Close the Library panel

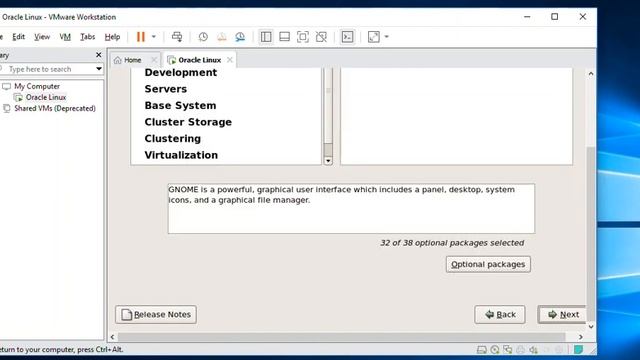pyautogui.click(x=98, y=55)
